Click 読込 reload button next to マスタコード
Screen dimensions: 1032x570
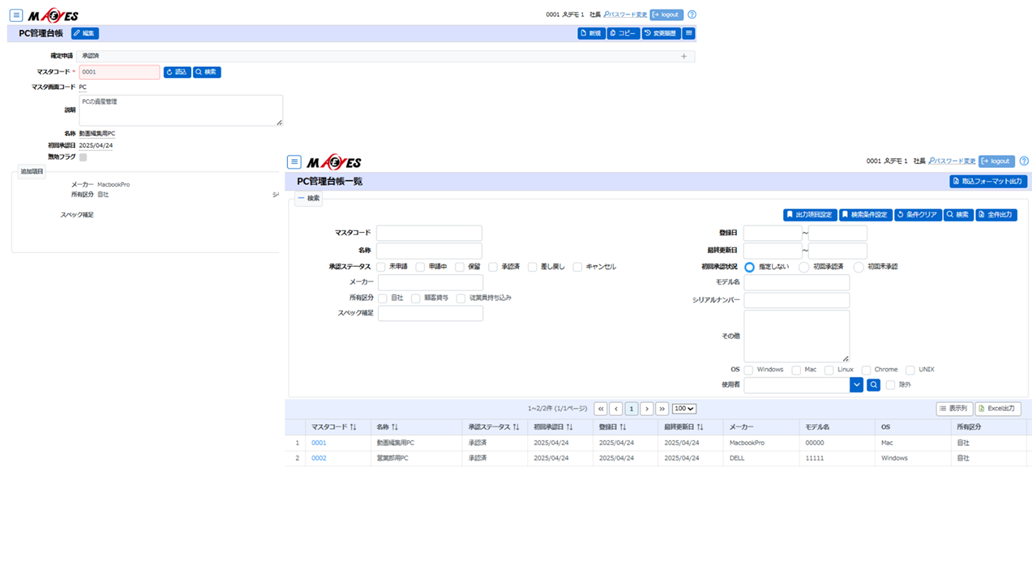(x=177, y=72)
